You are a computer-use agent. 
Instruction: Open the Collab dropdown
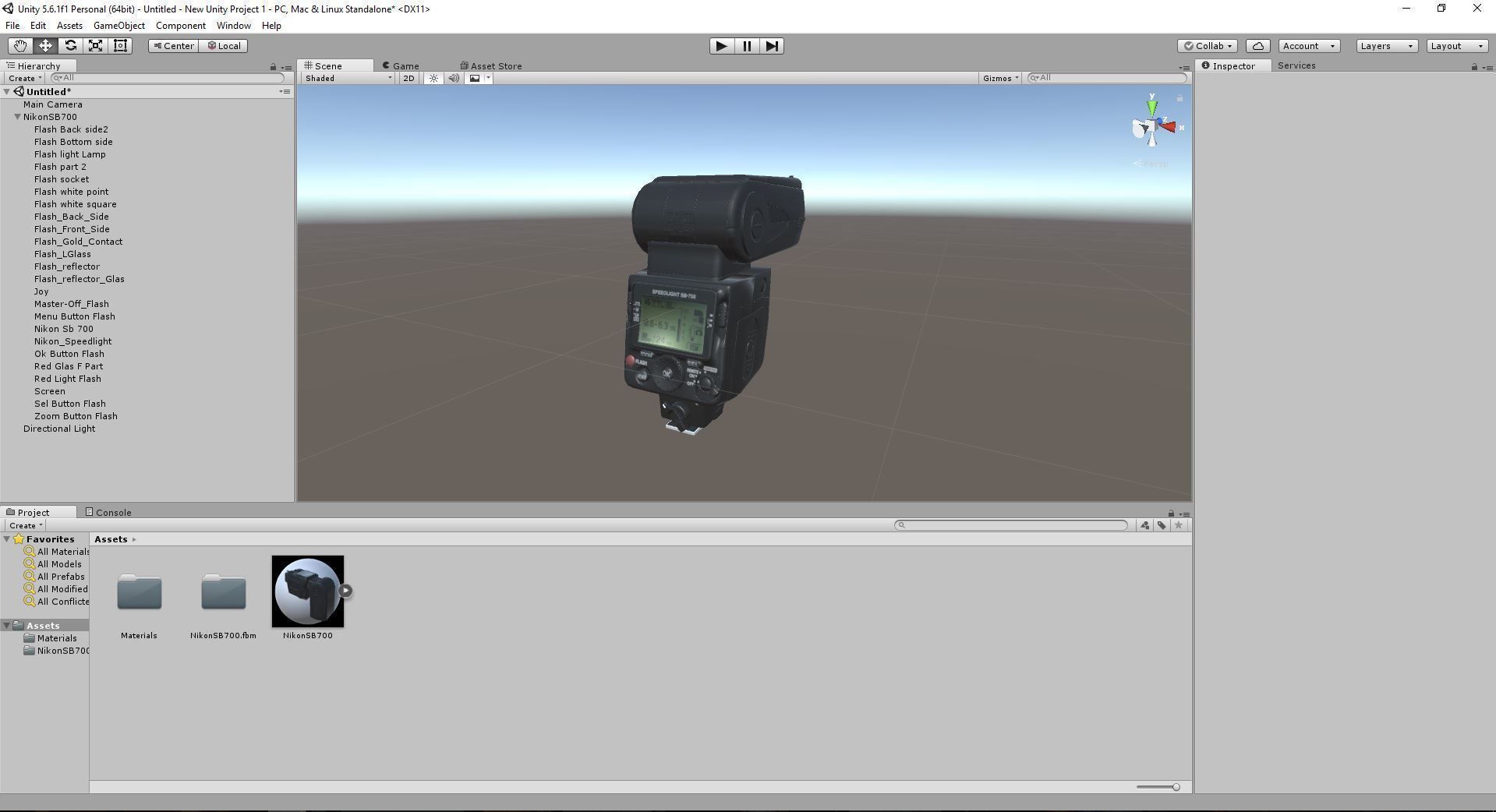coord(1208,46)
